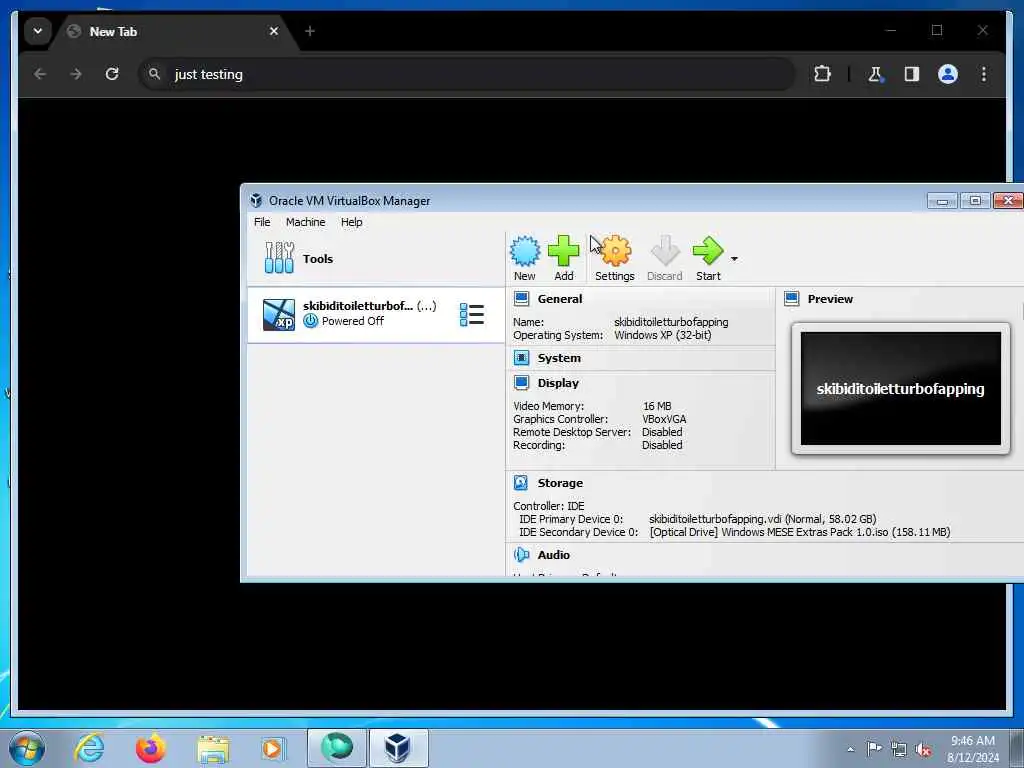Click the network tray icon

899,750
